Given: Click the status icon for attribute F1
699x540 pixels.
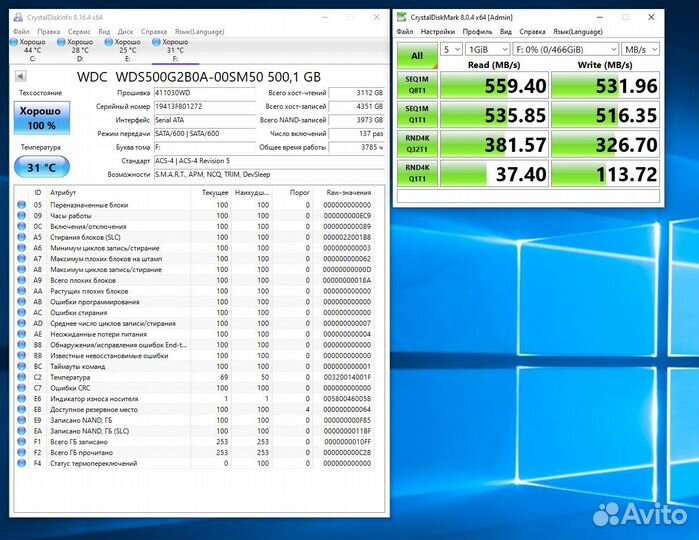Looking at the screenshot, I should [21, 441].
